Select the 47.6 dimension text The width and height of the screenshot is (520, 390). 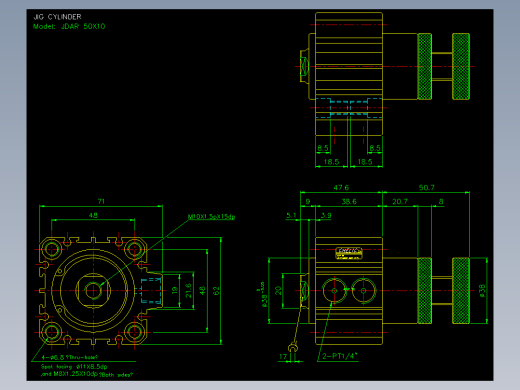pyautogui.click(x=341, y=188)
